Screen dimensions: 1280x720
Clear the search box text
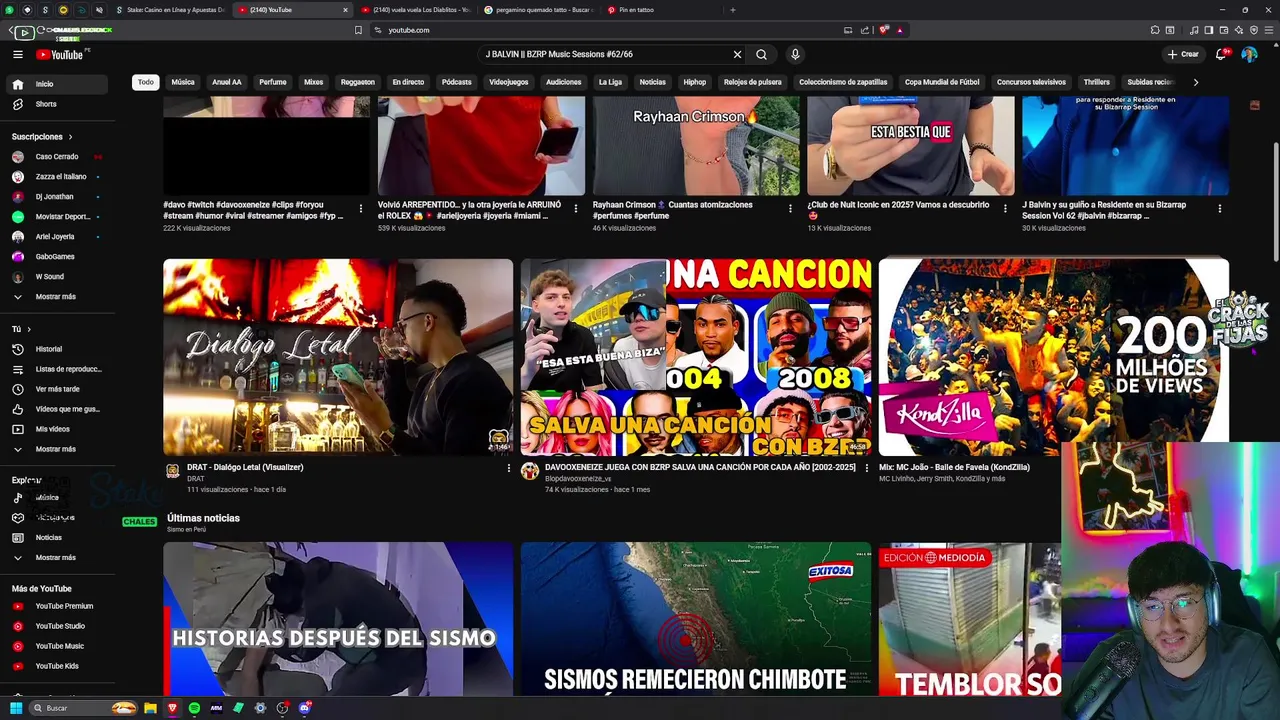737,54
